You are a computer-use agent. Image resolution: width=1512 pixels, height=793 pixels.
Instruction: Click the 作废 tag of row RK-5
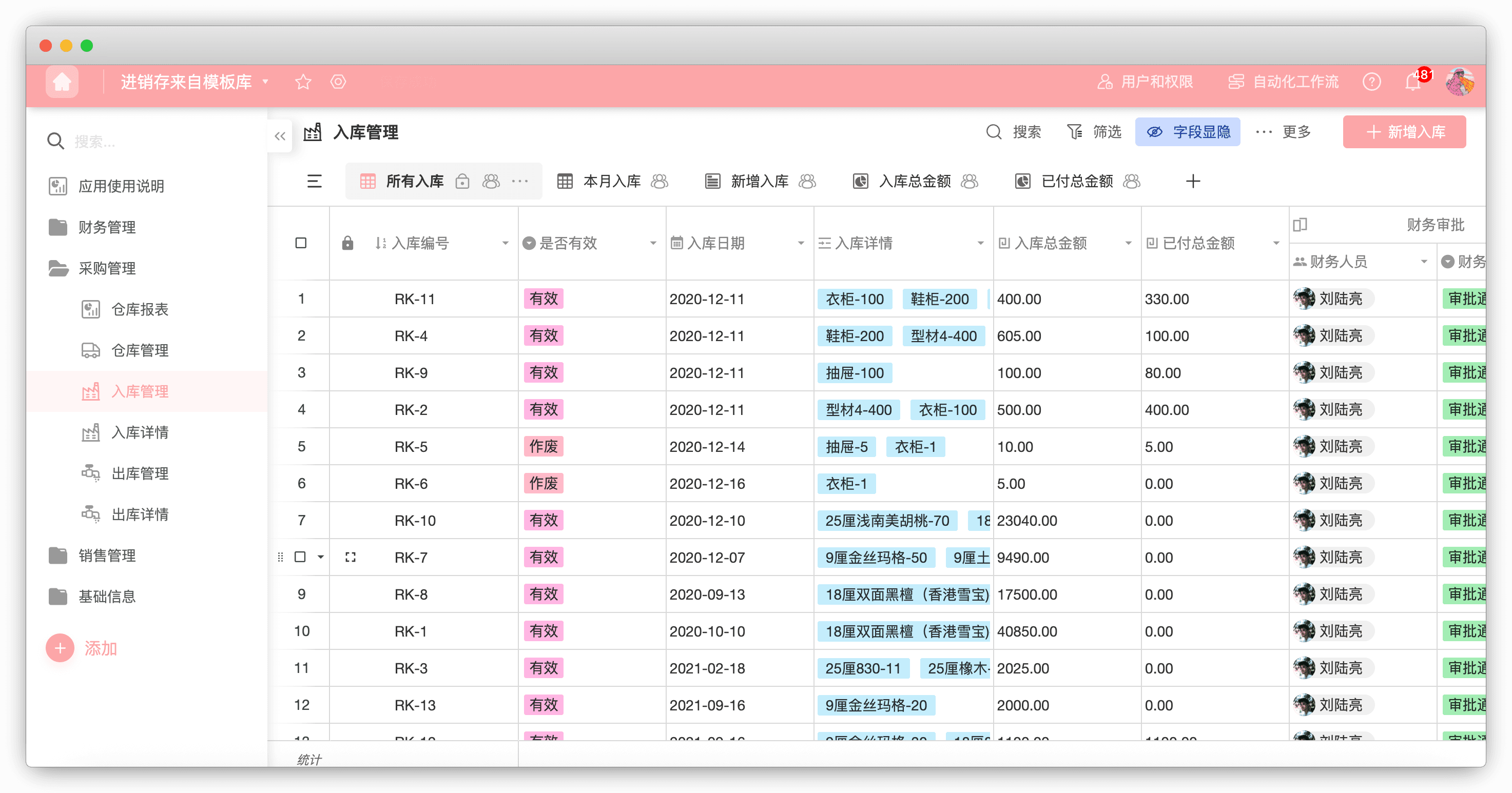click(x=544, y=446)
